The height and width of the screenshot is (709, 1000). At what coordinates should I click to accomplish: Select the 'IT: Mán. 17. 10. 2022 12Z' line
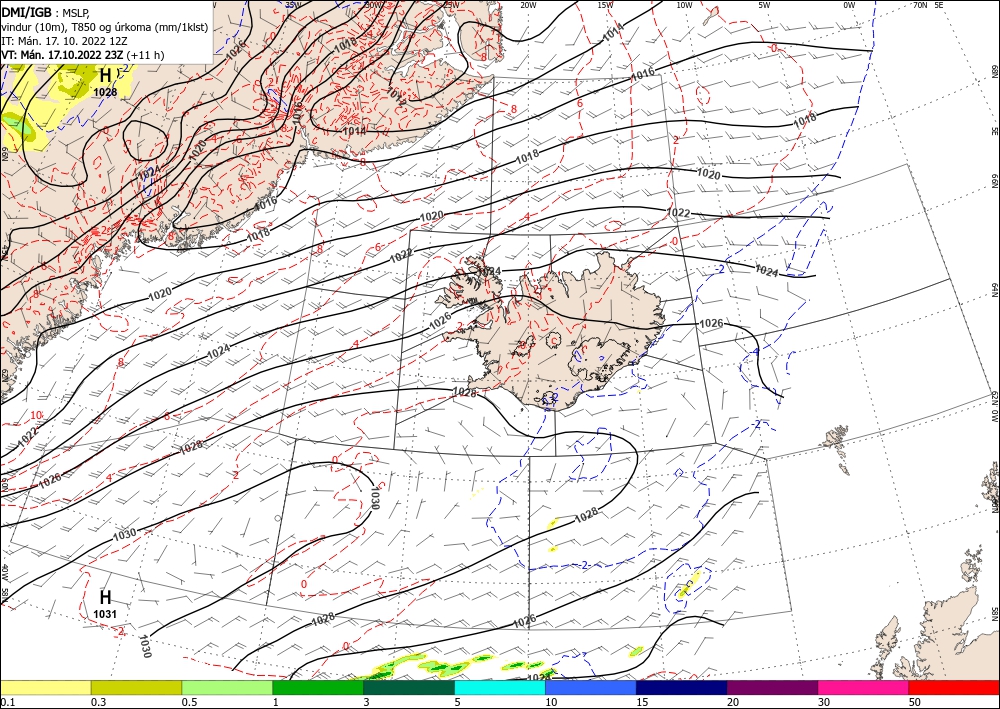[x=64, y=41]
